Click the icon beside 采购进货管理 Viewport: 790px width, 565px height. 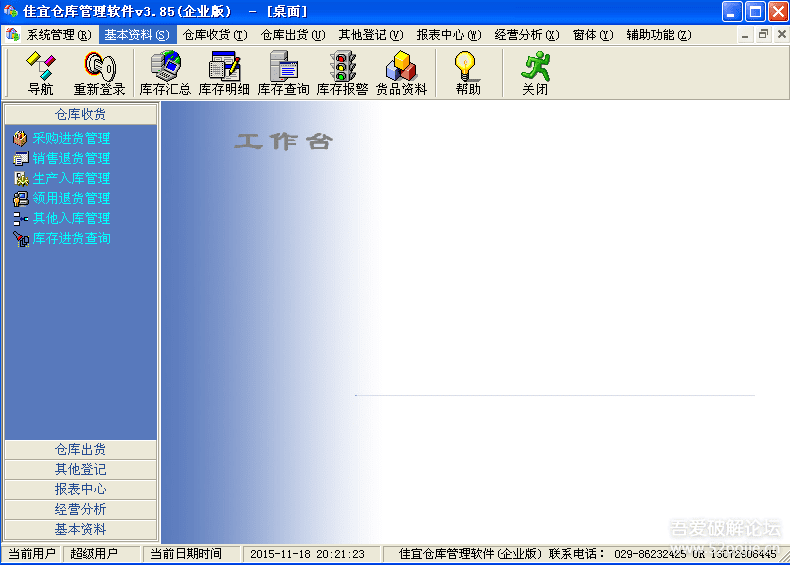tap(20, 138)
